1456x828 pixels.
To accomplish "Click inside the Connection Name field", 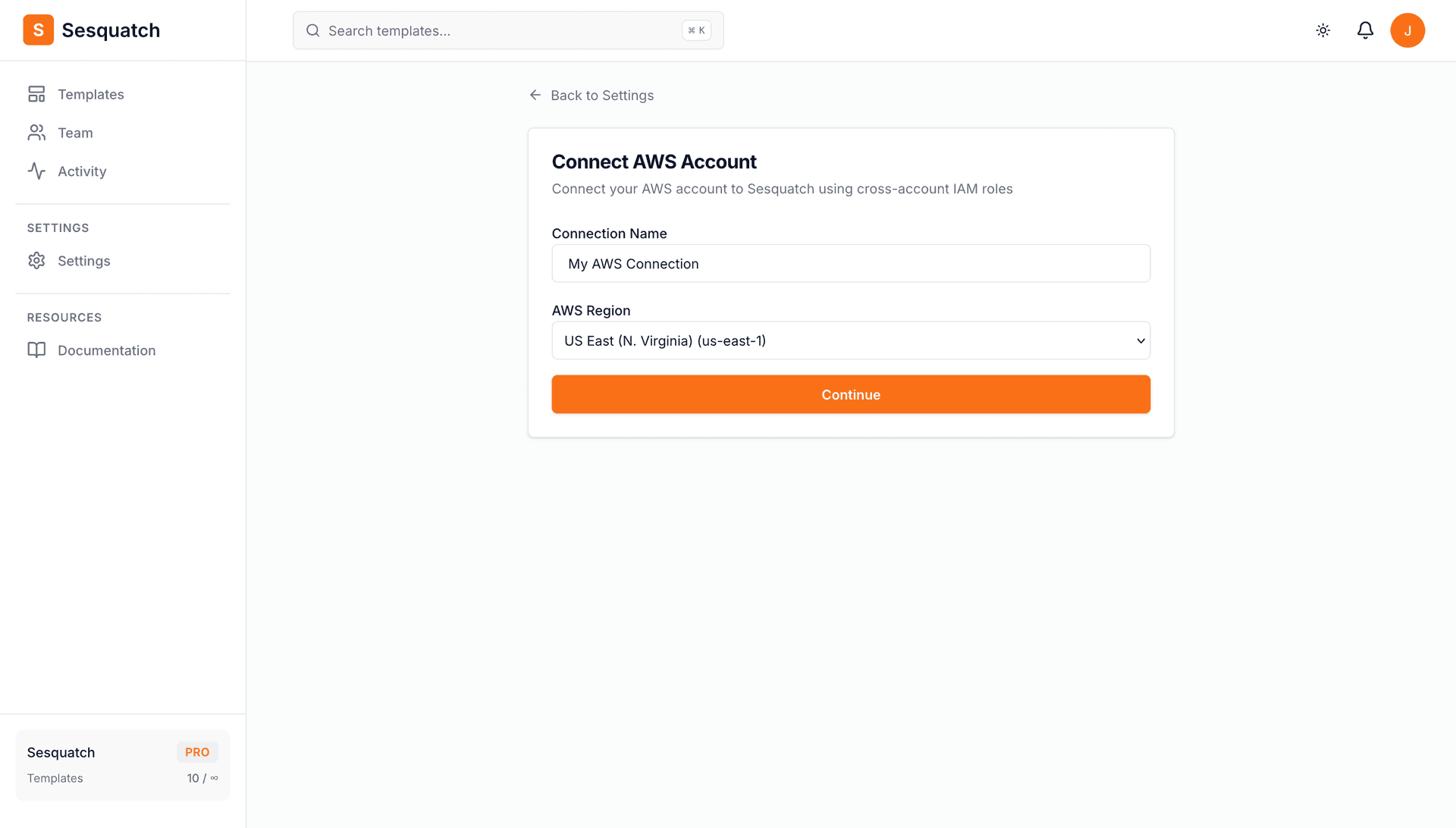I will tap(850, 263).
